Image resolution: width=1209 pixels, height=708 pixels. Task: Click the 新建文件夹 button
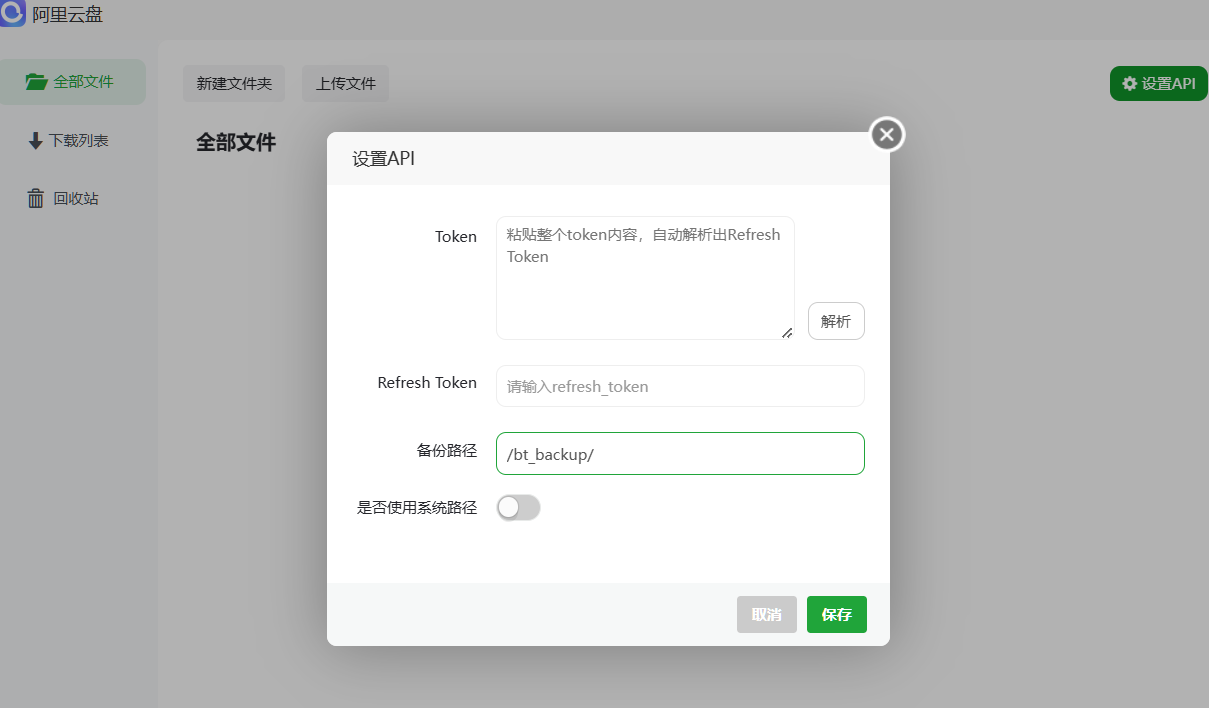click(234, 84)
